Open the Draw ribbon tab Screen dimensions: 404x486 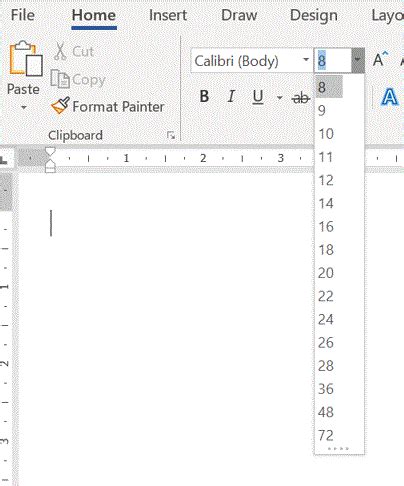[239, 15]
